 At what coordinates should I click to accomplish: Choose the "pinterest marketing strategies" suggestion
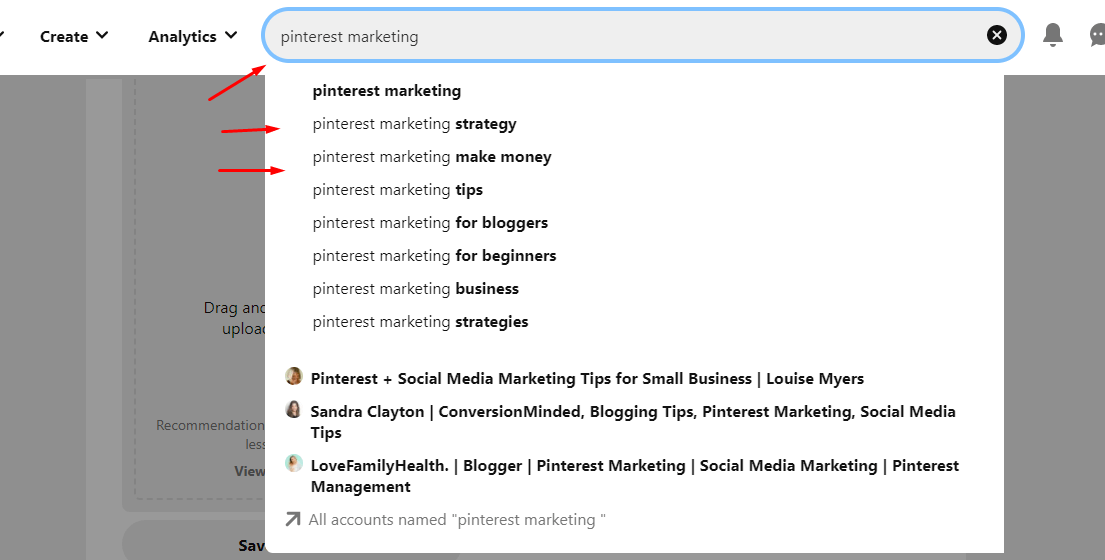coord(420,322)
